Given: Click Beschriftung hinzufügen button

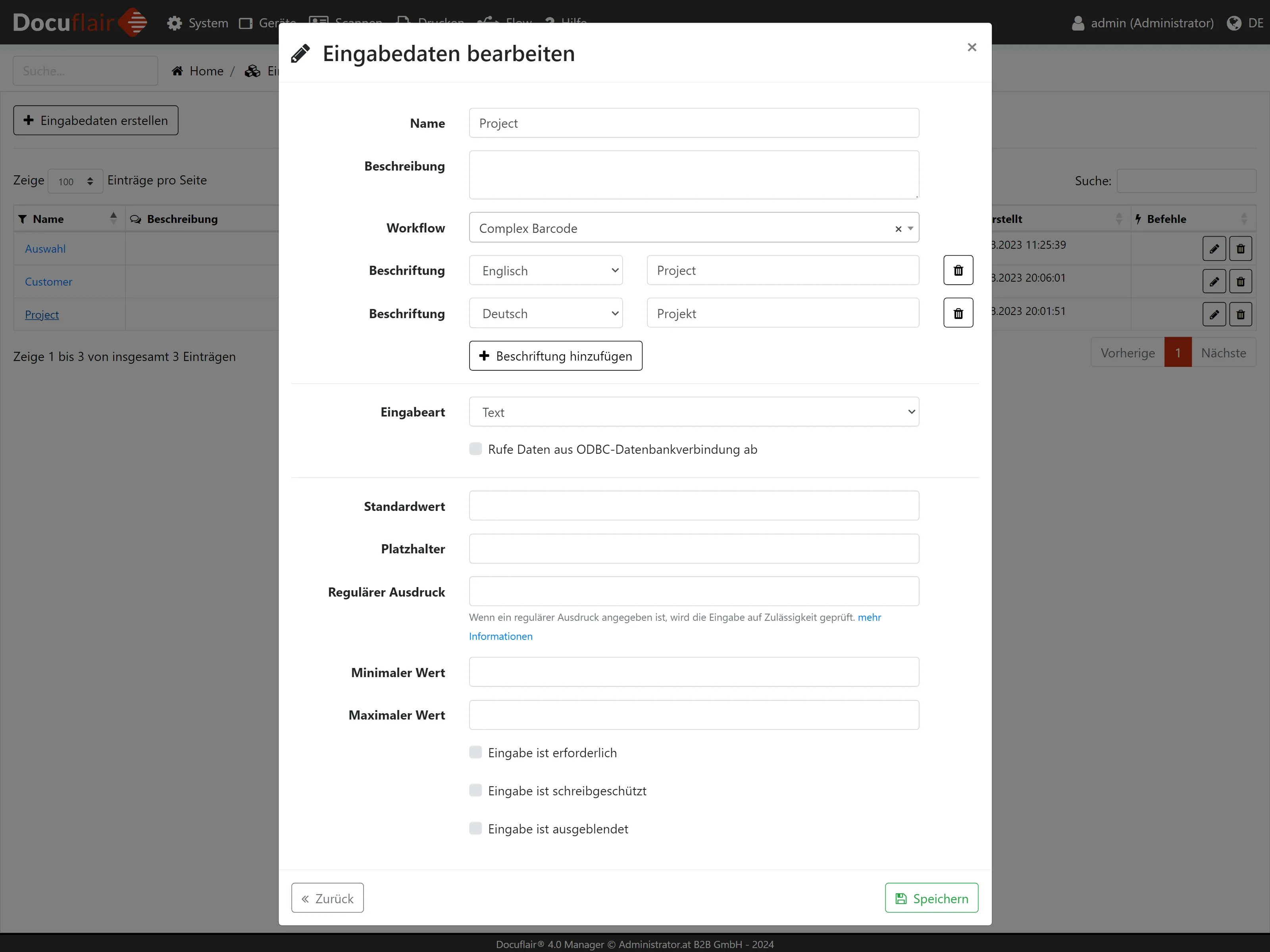Looking at the screenshot, I should (555, 356).
